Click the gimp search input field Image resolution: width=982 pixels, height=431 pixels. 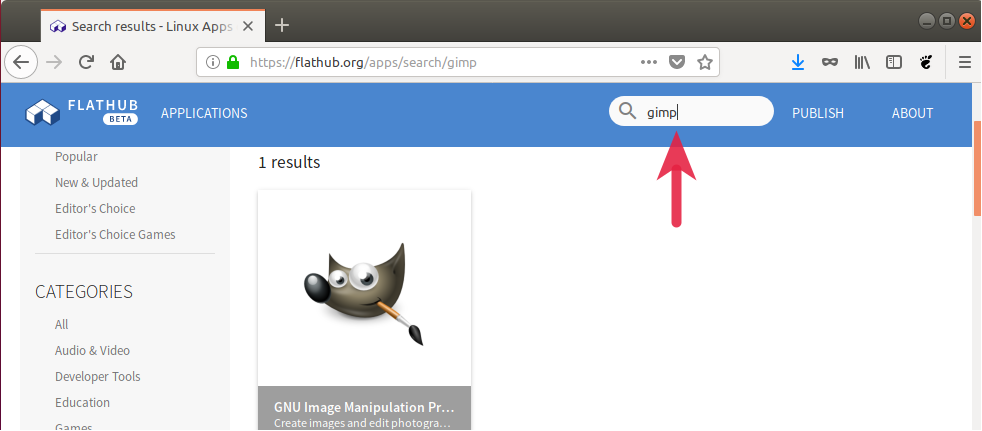coord(691,111)
